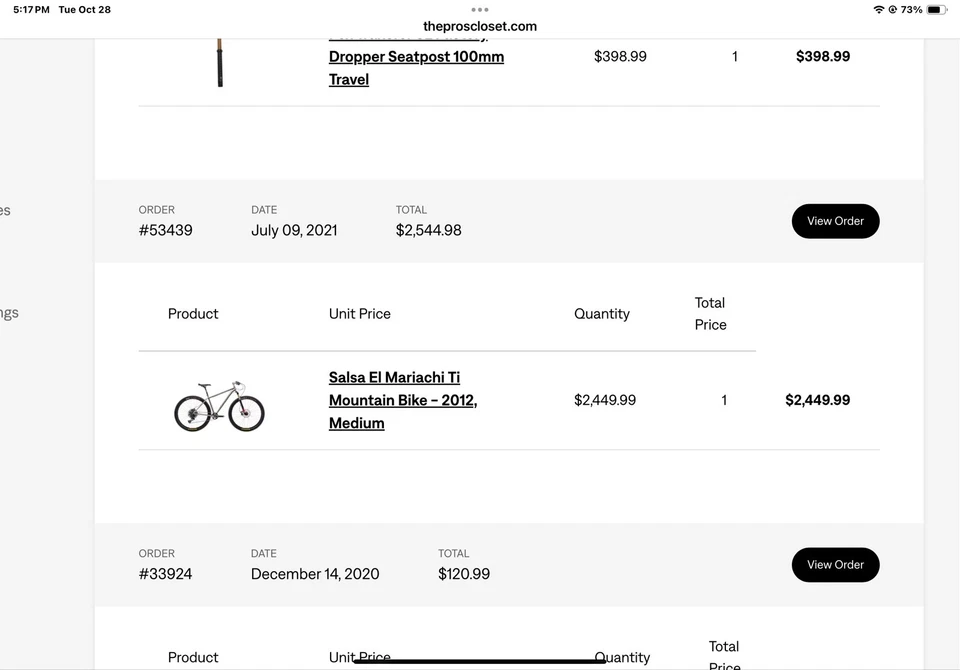Click order number #33924
960x670 pixels.
click(x=166, y=574)
